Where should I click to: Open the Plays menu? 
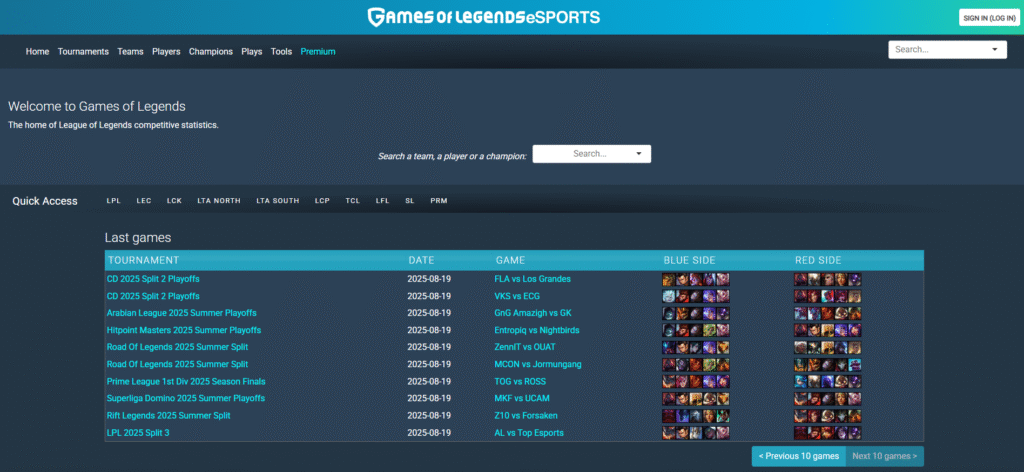[251, 52]
